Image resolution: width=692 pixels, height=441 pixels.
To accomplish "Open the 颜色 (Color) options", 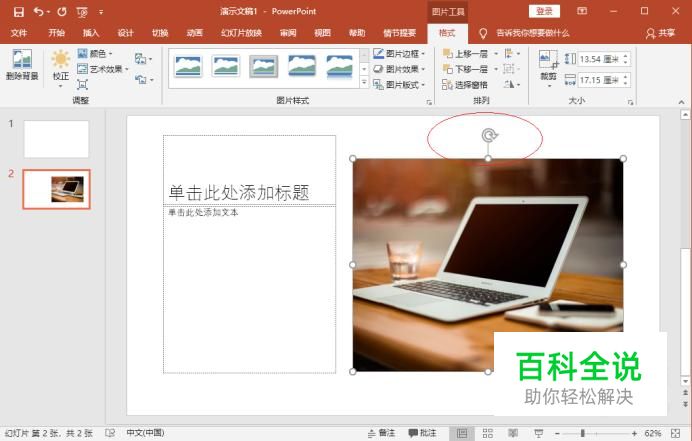I will 95,53.
